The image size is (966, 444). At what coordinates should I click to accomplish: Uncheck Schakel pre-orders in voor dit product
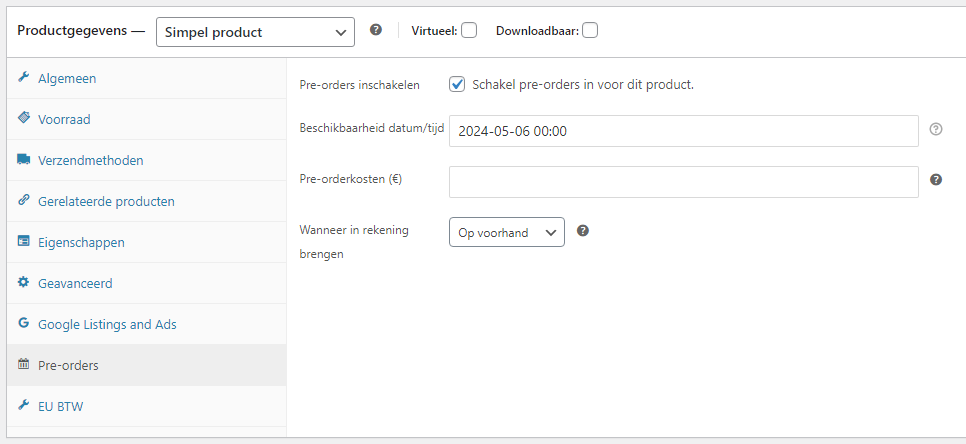point(457,84)
